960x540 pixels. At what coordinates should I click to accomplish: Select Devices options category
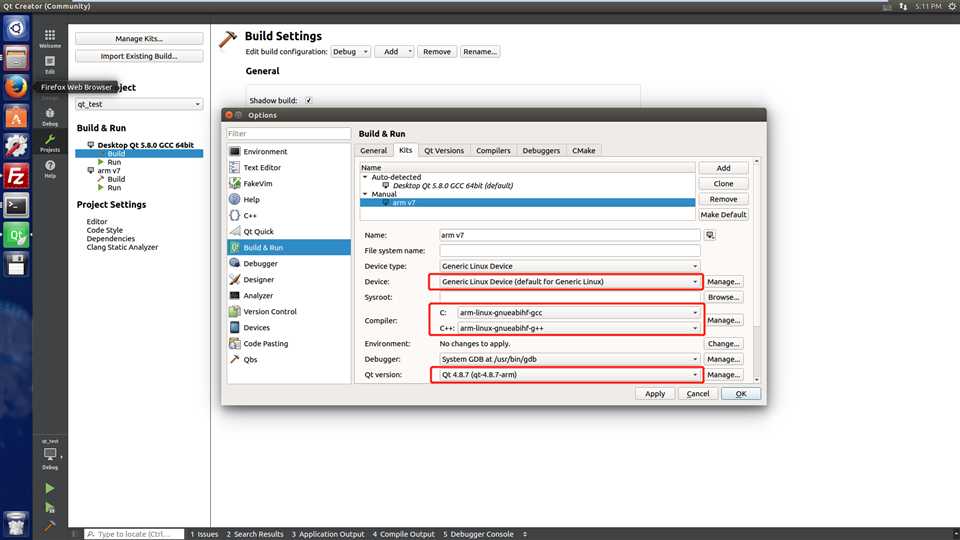288,328
